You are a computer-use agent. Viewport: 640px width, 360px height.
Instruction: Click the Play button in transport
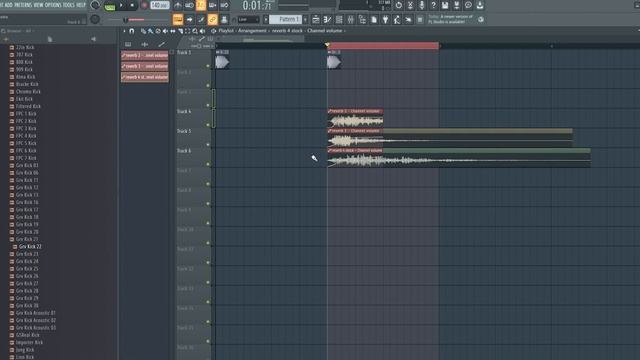(121, 5)
